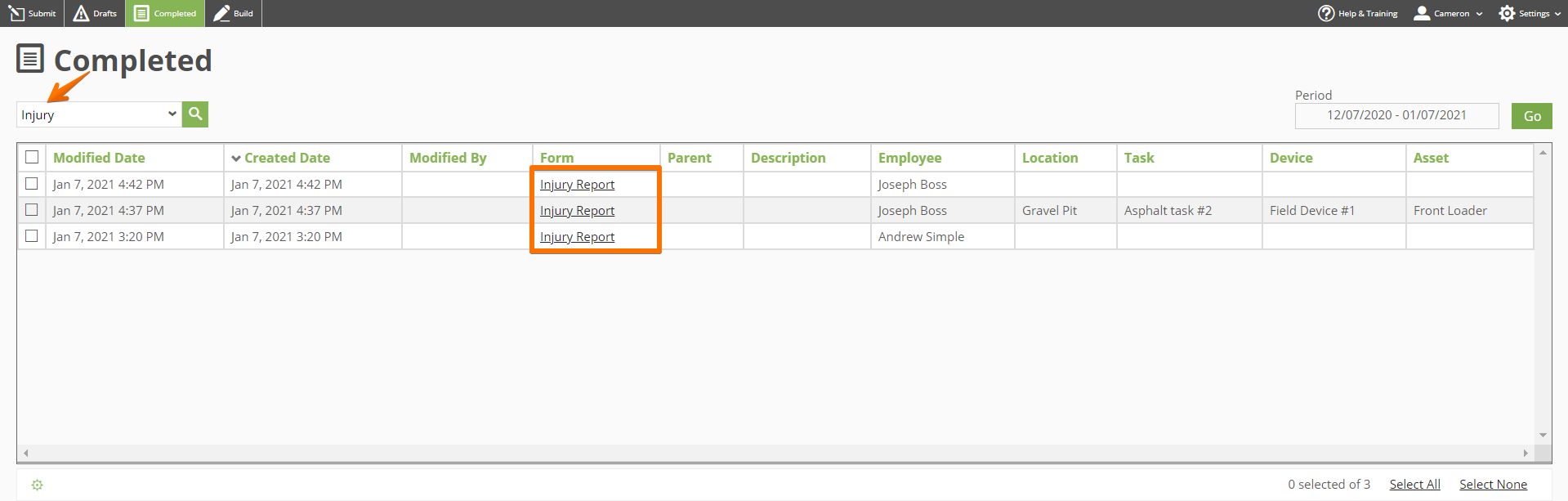Image resolution: width=1568 pixels, height=501 pixels.
Task: Expand the Cameron user menu
Action: point(1479,14)
